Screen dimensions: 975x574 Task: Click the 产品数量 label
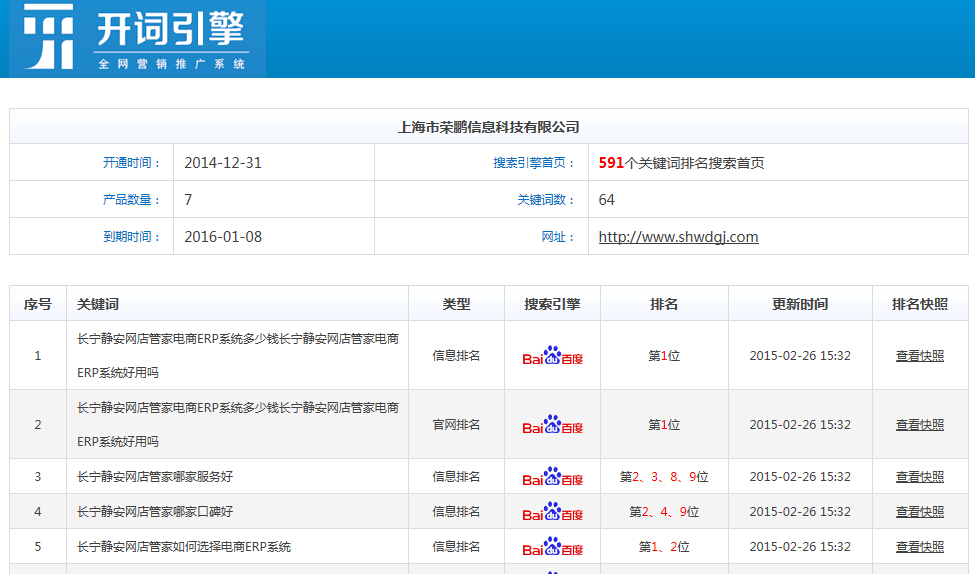[131, 200]
